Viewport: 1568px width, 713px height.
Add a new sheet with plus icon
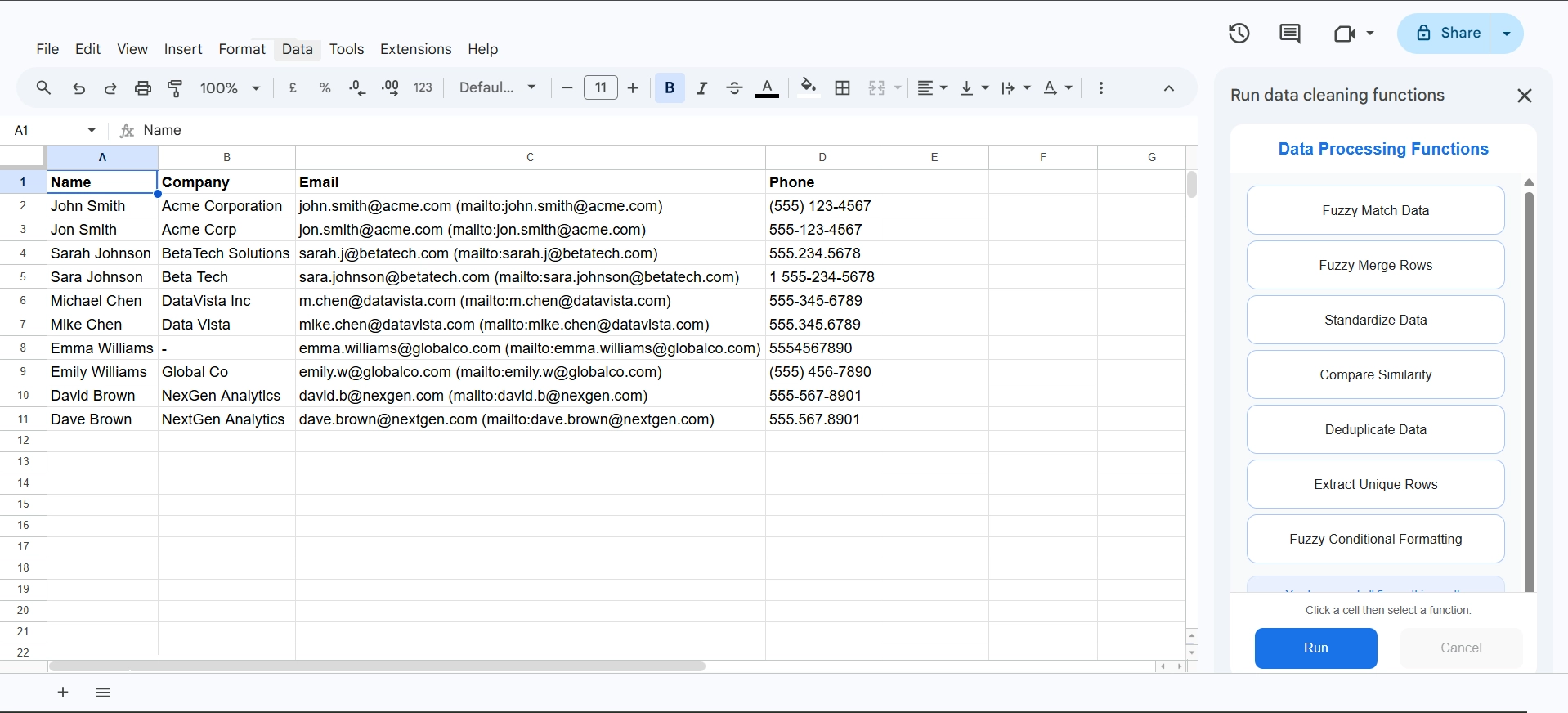pyautogui.click(x=63, y=693)
